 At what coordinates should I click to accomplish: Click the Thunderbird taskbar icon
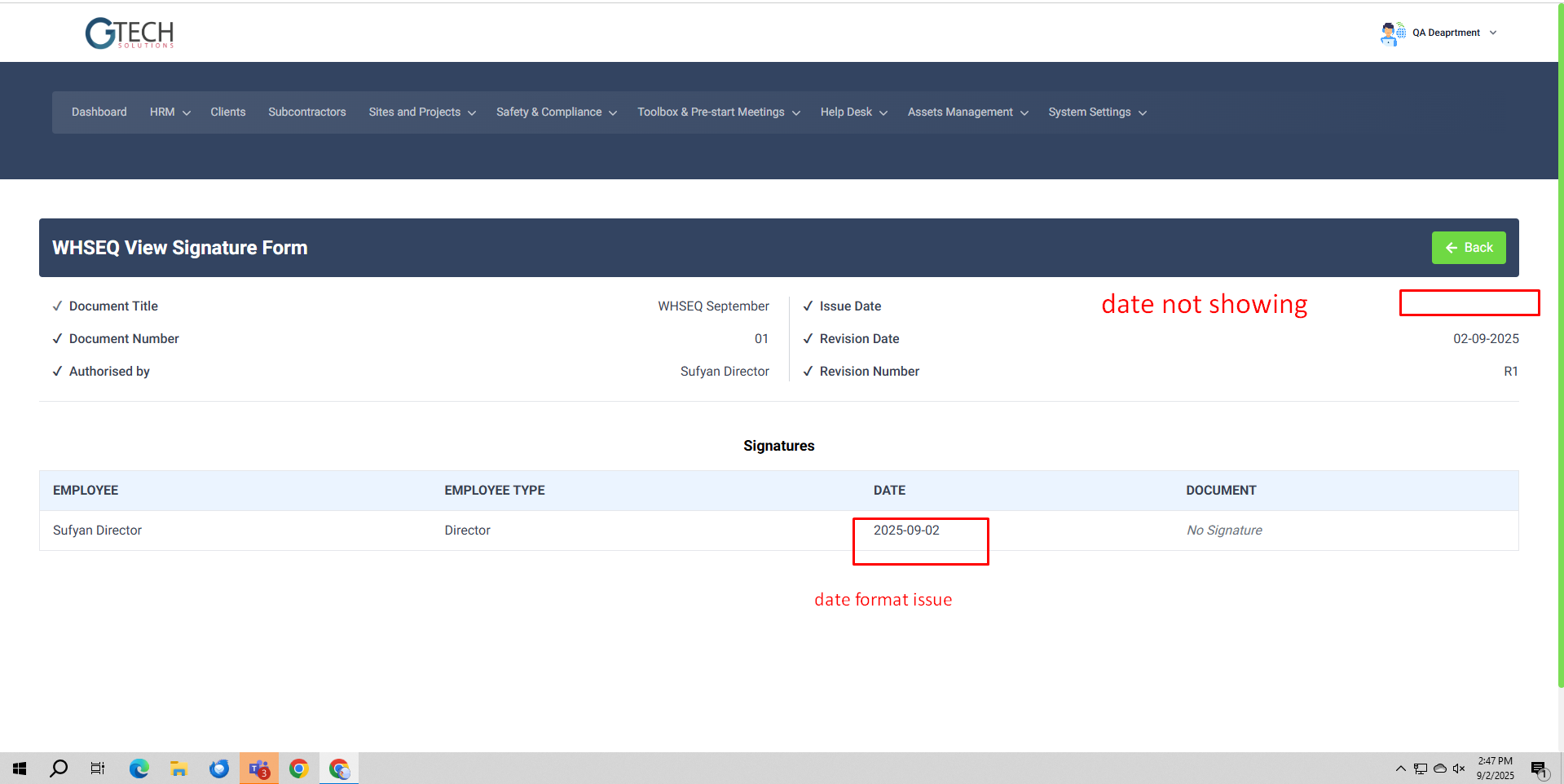(x=219, y=769)
